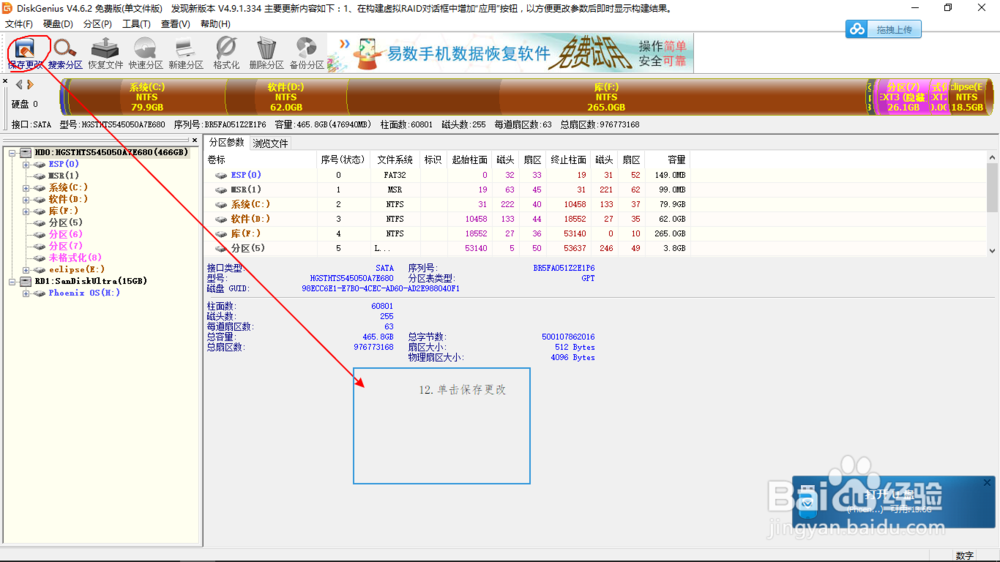Open the 硬盘(D) menu
1000x562 pixels.
(58, 24)
